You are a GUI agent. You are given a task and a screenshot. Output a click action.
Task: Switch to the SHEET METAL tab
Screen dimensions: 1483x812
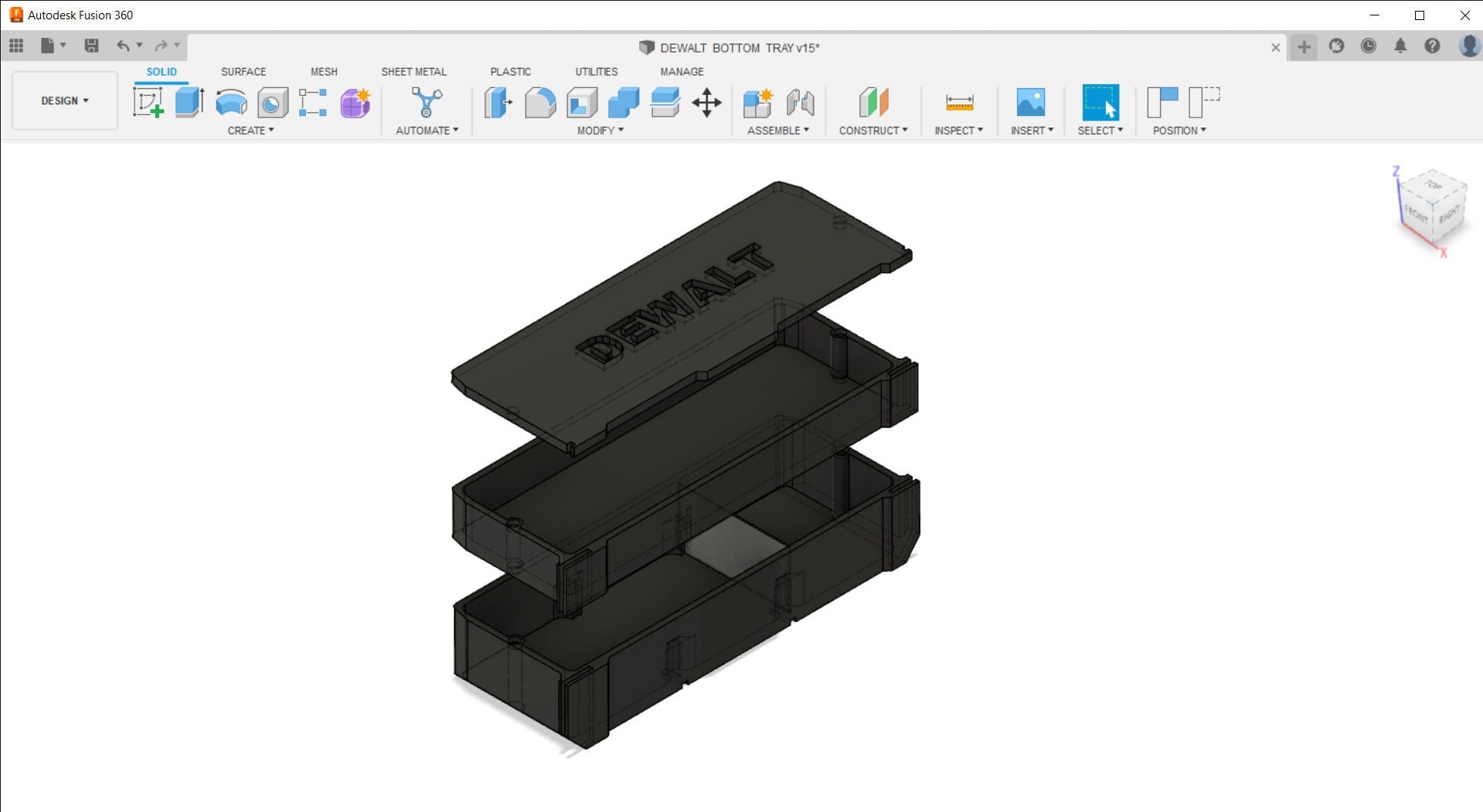pyautogui.click(x=413, y=72)
